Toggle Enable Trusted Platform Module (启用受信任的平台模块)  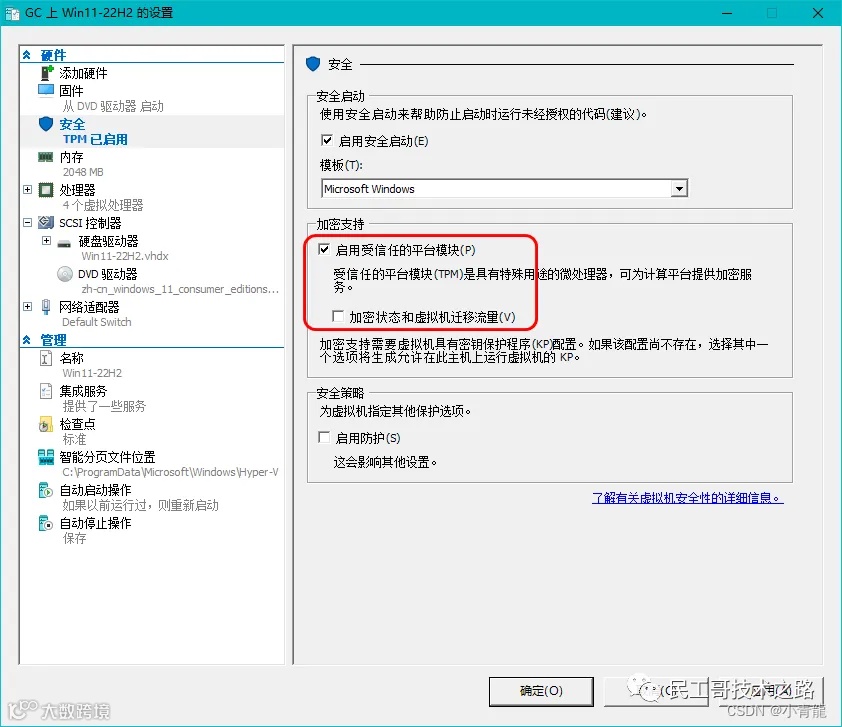point(324,250)
